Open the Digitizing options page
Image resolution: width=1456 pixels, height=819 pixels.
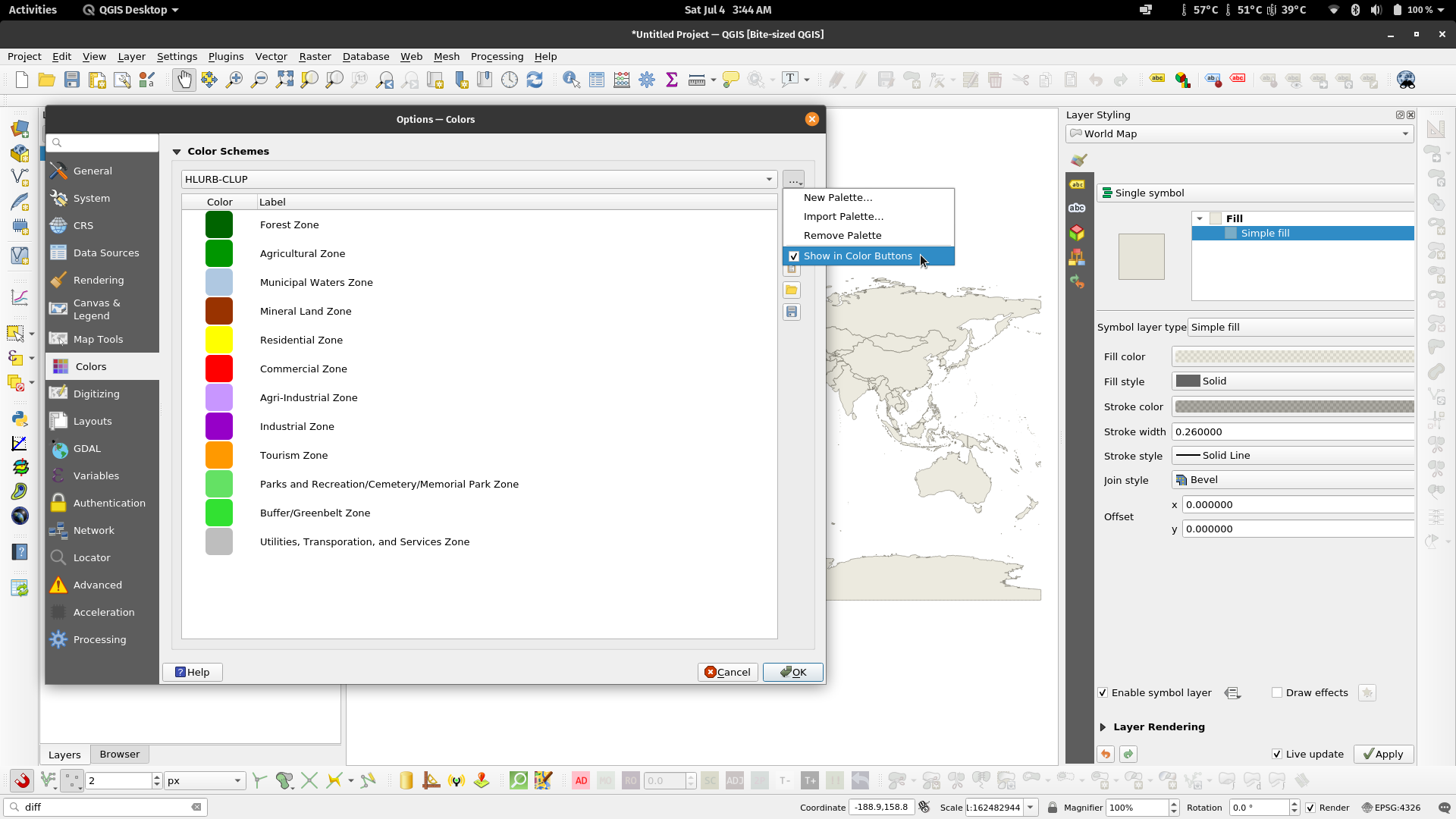96,394
